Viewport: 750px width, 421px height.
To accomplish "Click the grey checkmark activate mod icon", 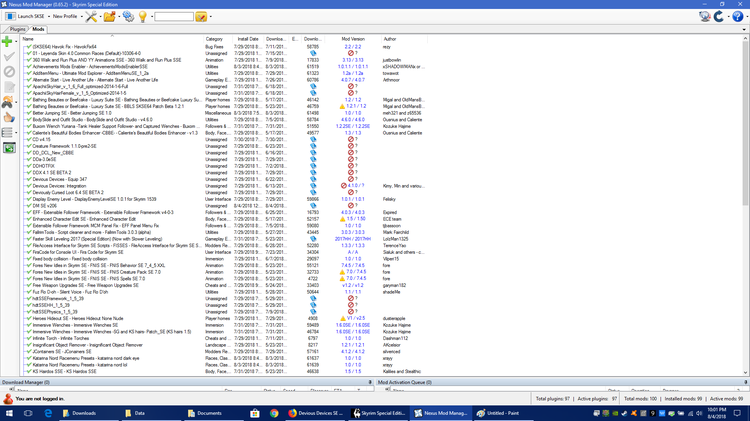I will (9, 56).
